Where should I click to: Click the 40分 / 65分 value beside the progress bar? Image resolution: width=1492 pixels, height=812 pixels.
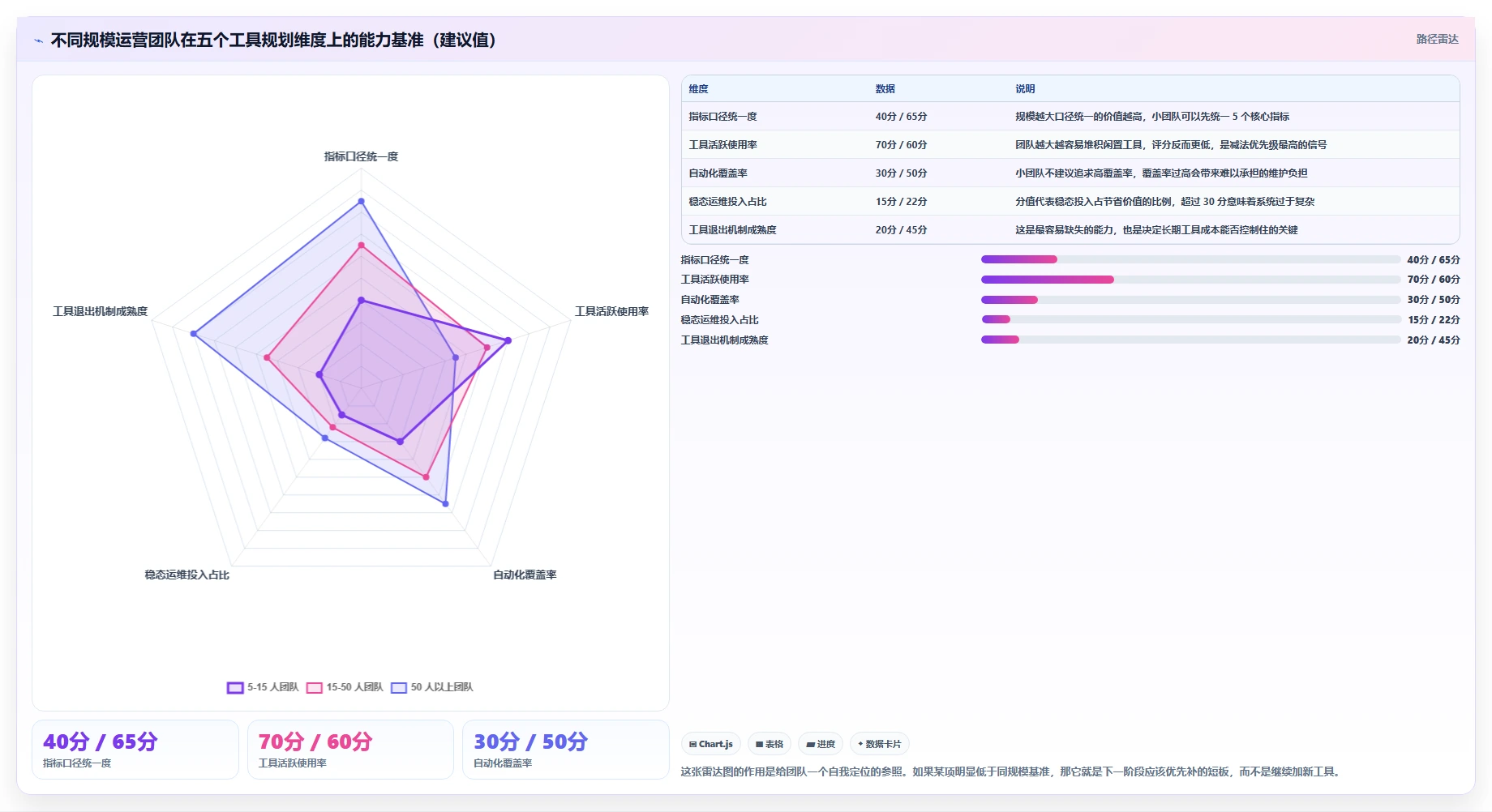click(x=1434, y=259)
